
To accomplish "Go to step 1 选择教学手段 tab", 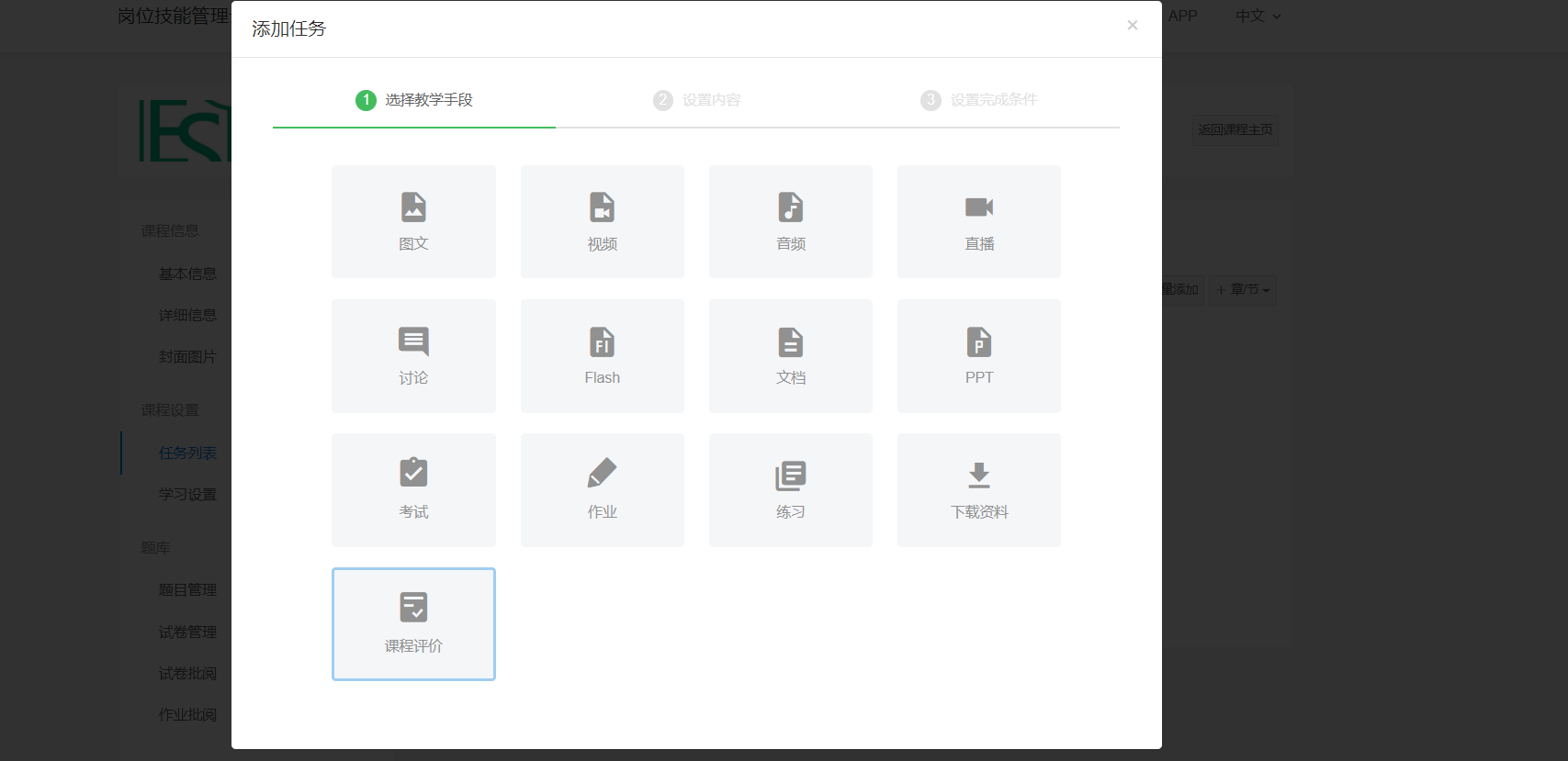I will (x=414, y=100).
